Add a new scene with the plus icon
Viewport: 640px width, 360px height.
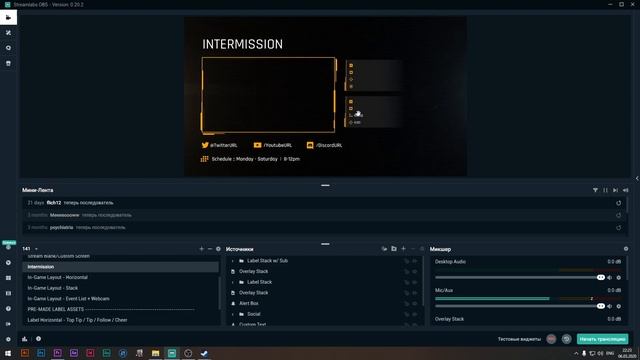(x=201, y=249)
